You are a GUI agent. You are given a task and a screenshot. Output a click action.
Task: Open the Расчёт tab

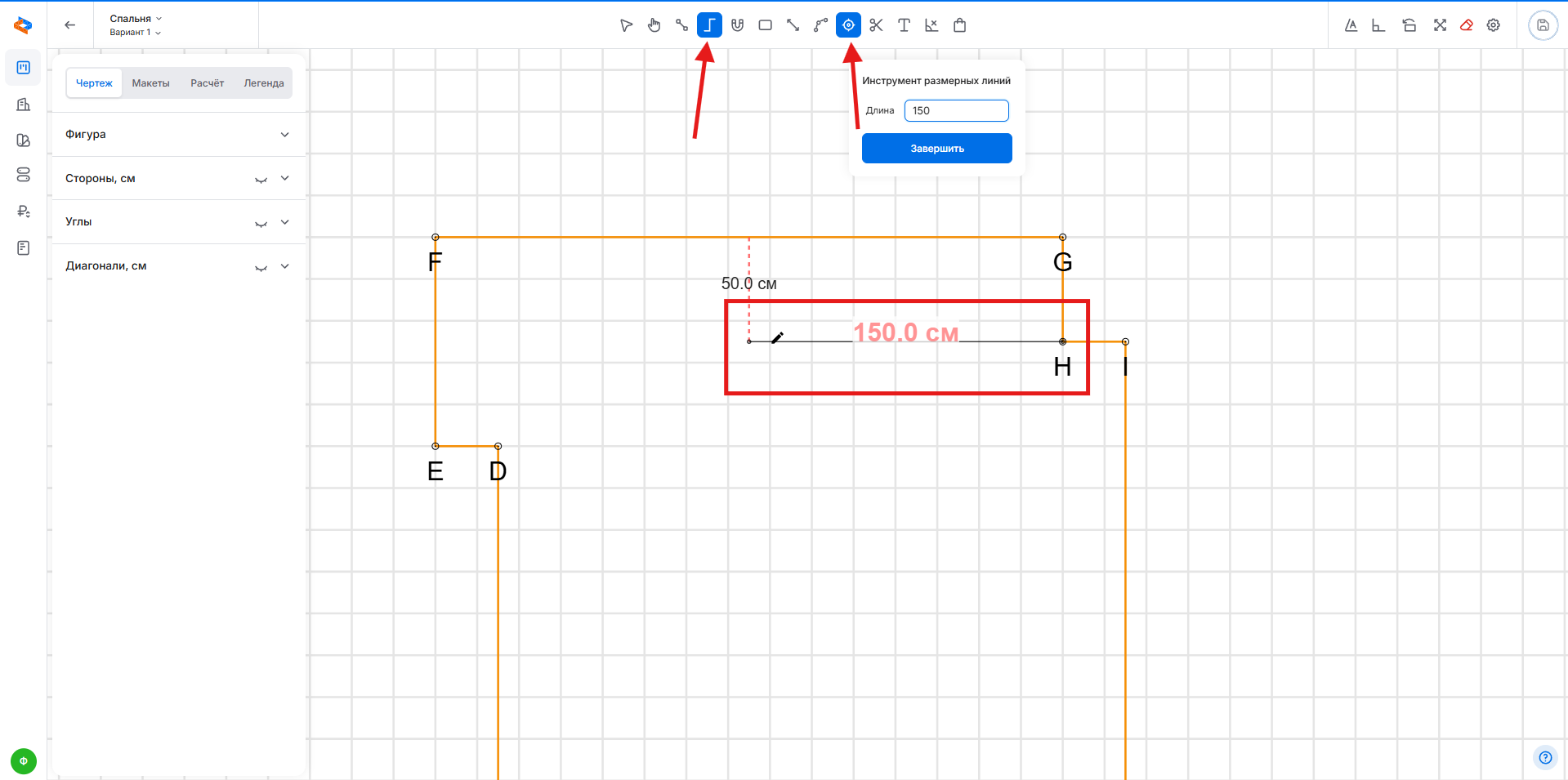tap(207, 83)
